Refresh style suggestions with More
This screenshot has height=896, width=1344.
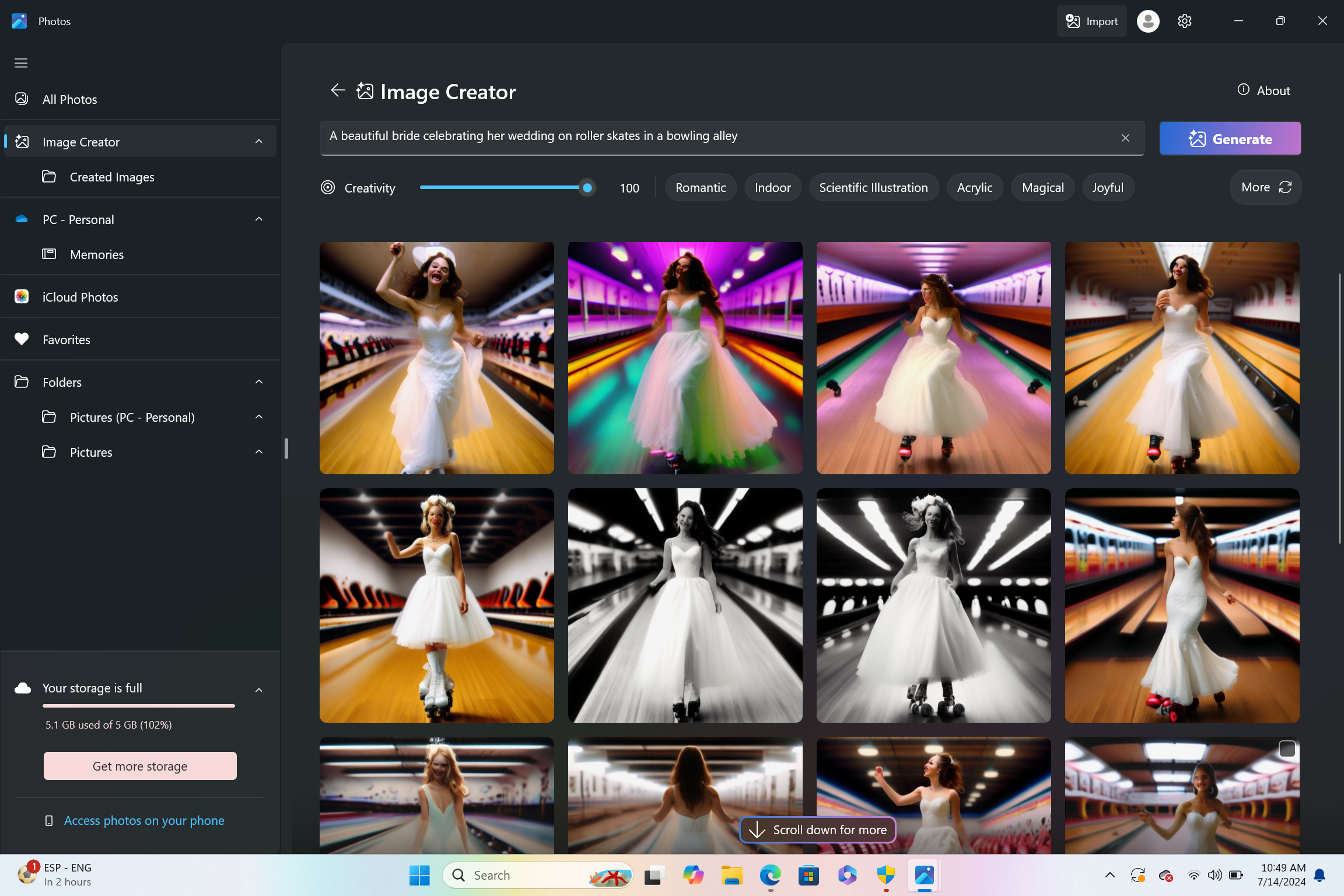[1266, 187]
